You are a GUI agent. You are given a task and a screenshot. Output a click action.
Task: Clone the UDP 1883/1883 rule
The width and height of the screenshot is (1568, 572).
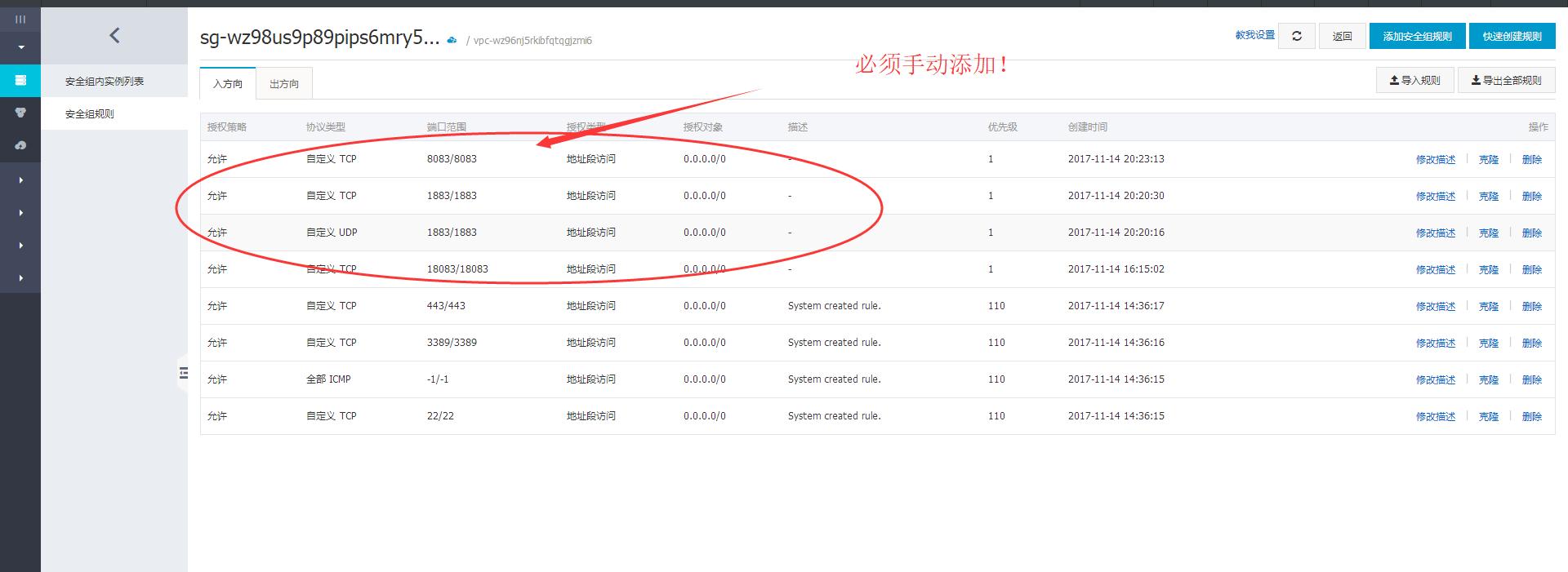coord(1489,233)
